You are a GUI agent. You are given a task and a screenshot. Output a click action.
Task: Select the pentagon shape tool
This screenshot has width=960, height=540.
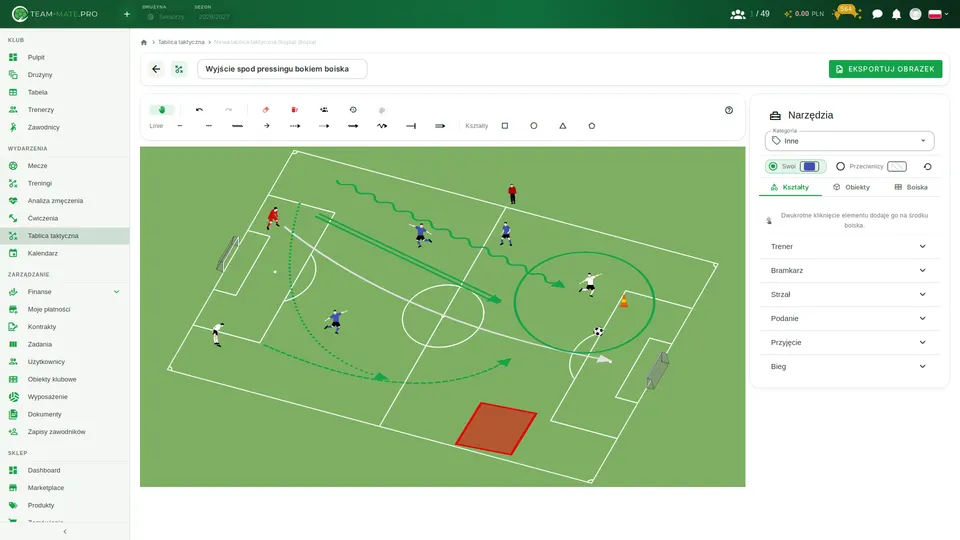click(591, 126)
